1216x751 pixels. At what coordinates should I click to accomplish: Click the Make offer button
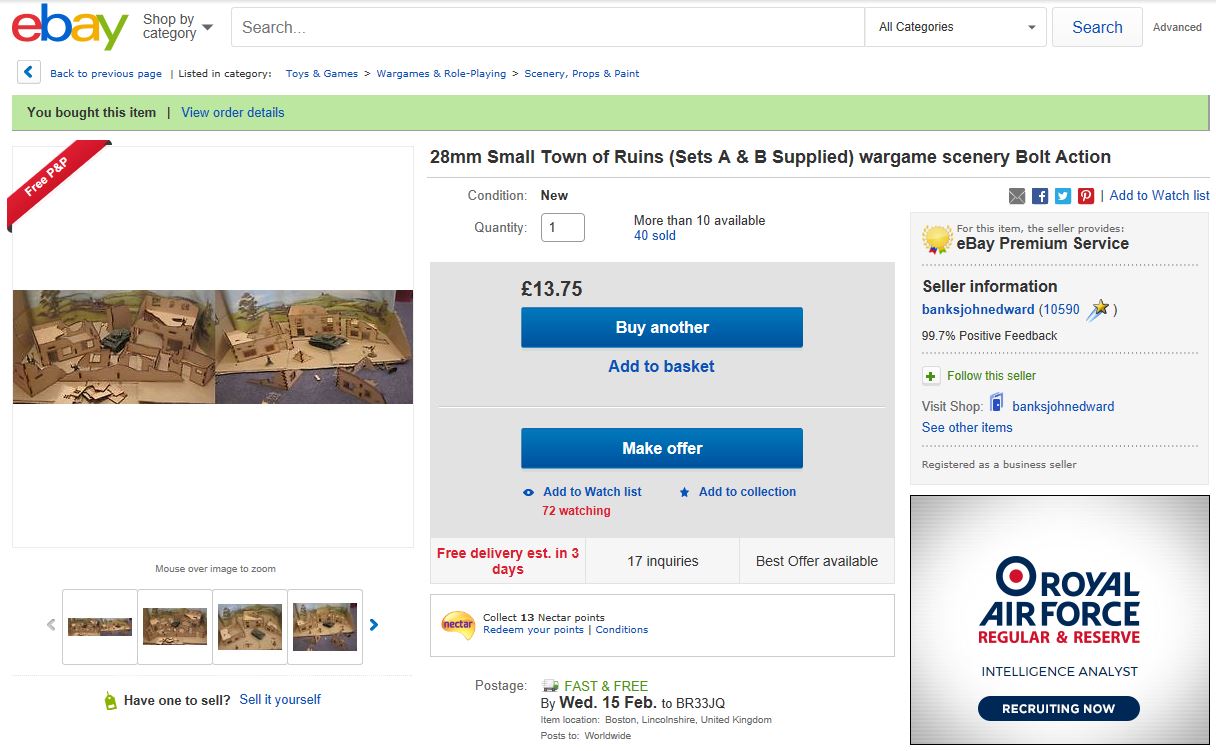pos(662,448)
